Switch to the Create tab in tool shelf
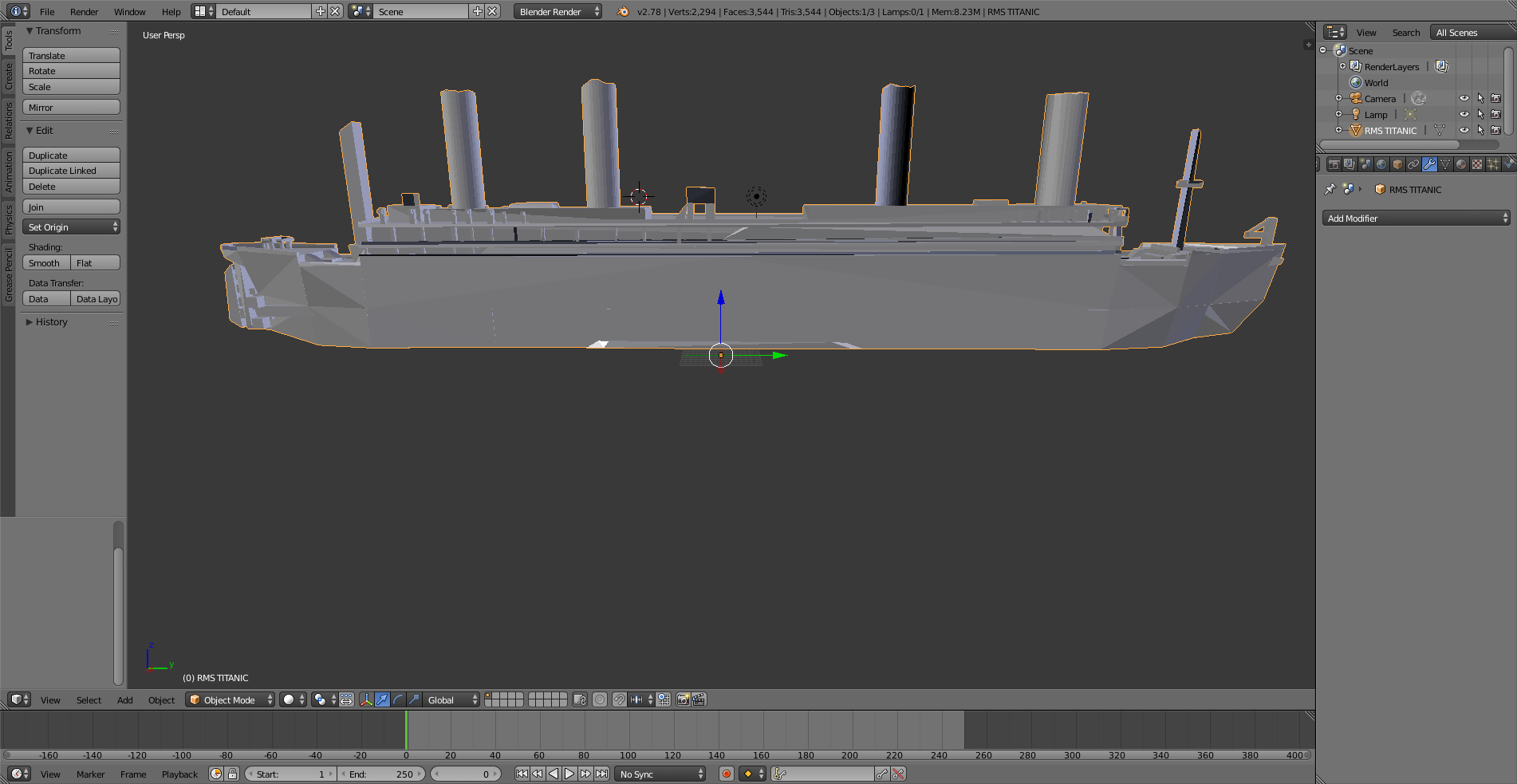1517x784 pixels. click(x=9, y=77)
